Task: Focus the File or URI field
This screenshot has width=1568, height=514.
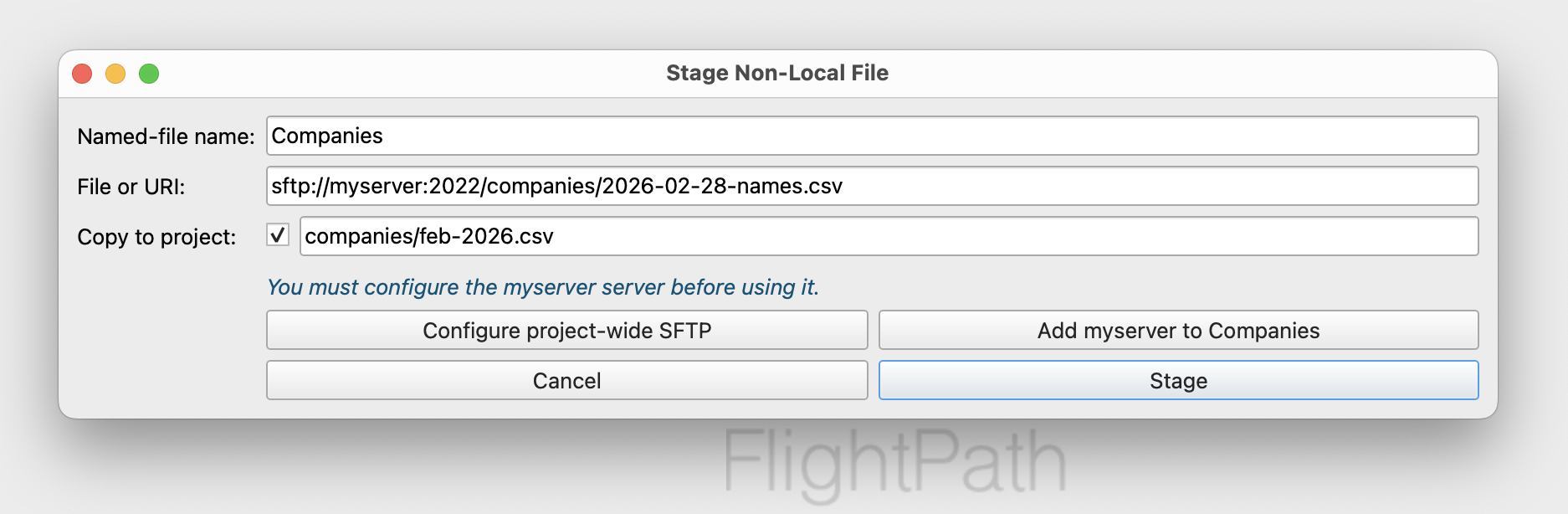Action: [872, 186]
